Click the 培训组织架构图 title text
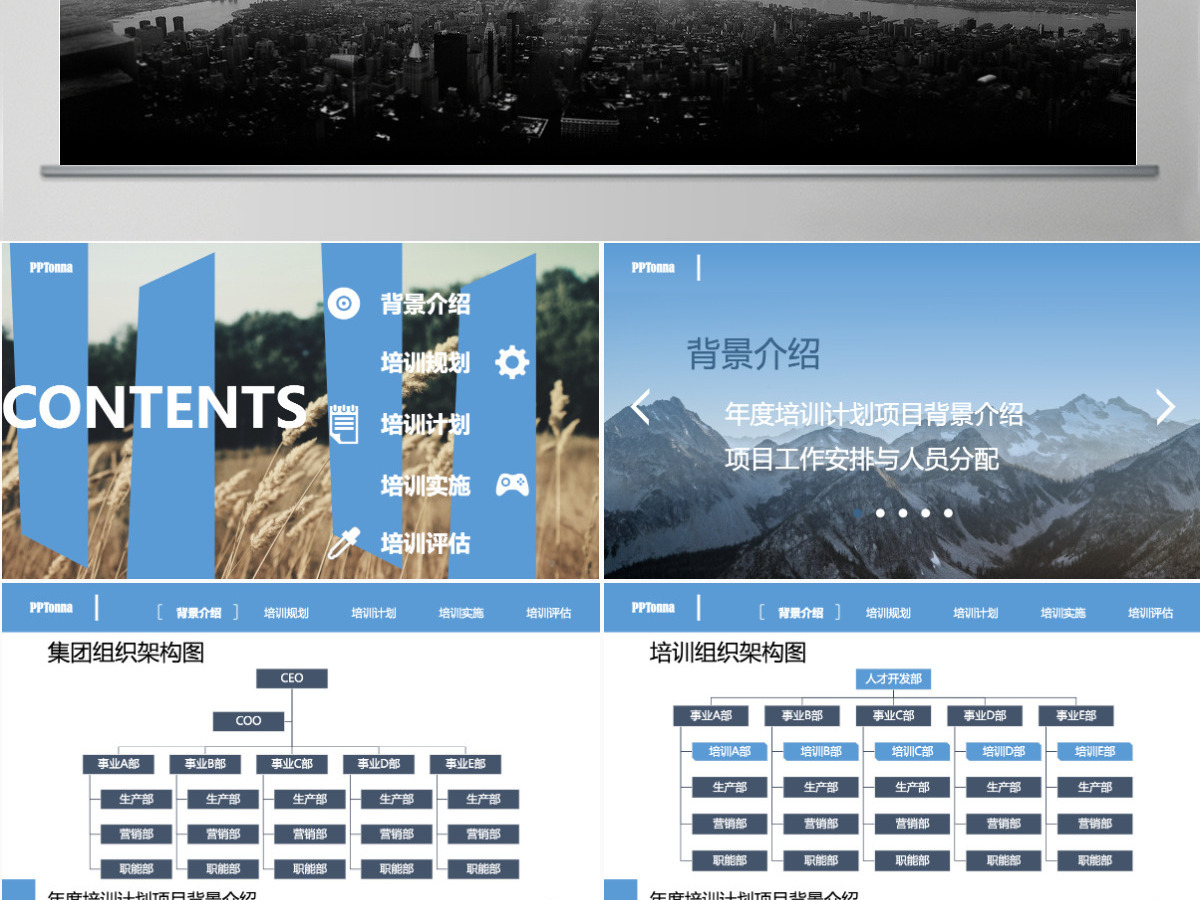Viewport: 1200px width, 900px height. coord(728,653)
